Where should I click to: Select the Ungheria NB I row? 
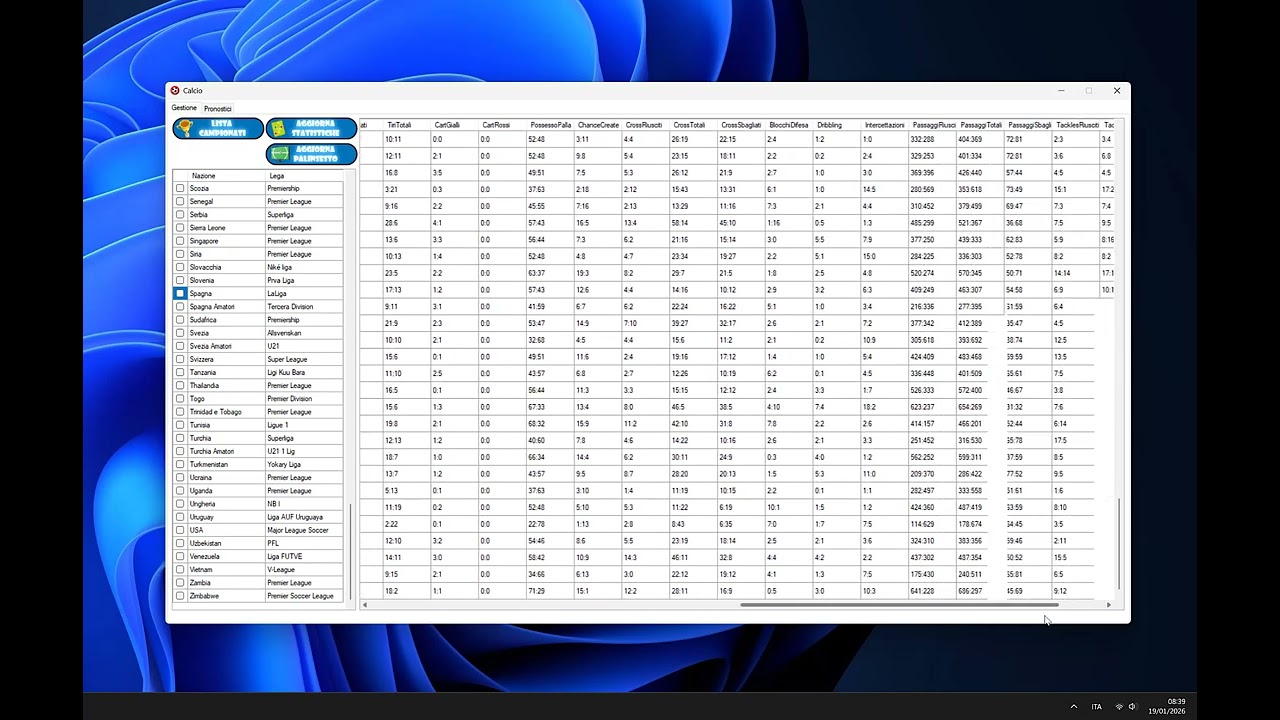(259, 504)
